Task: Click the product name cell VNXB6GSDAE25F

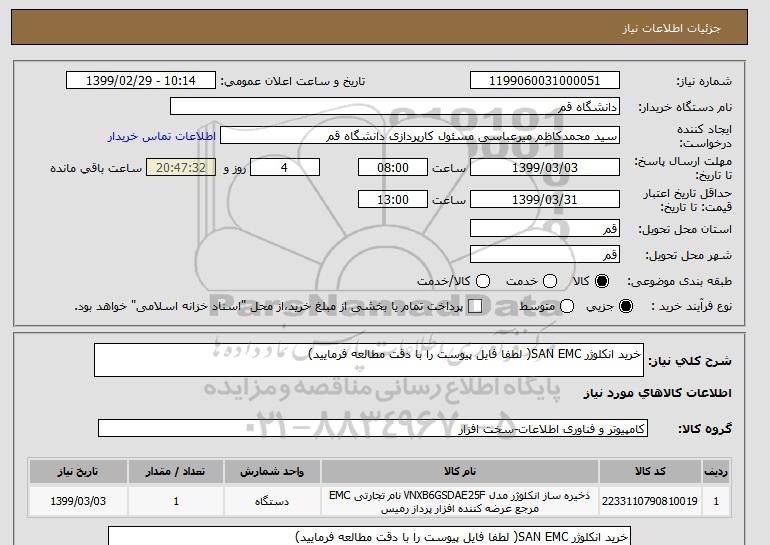Action: tap(460, 501)
